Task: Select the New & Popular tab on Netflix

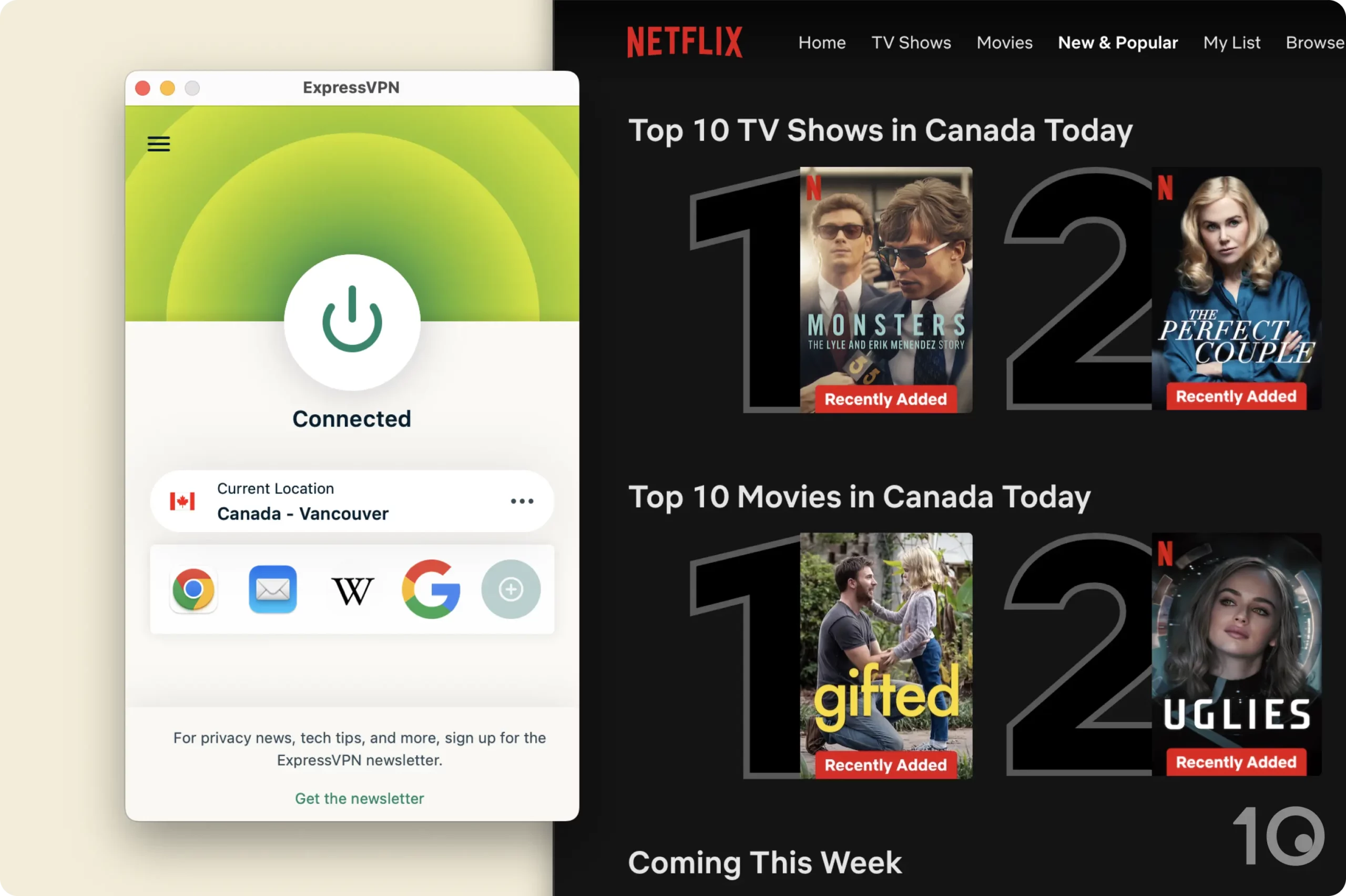Action: point(1118,43)
